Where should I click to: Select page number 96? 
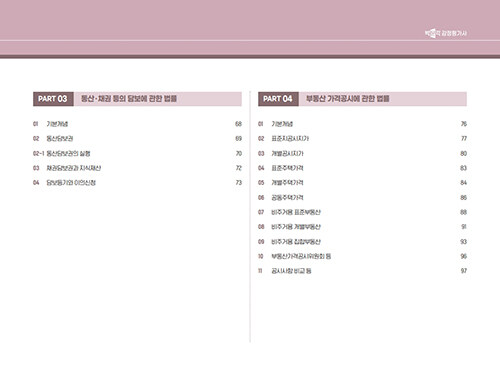(463, 256)
